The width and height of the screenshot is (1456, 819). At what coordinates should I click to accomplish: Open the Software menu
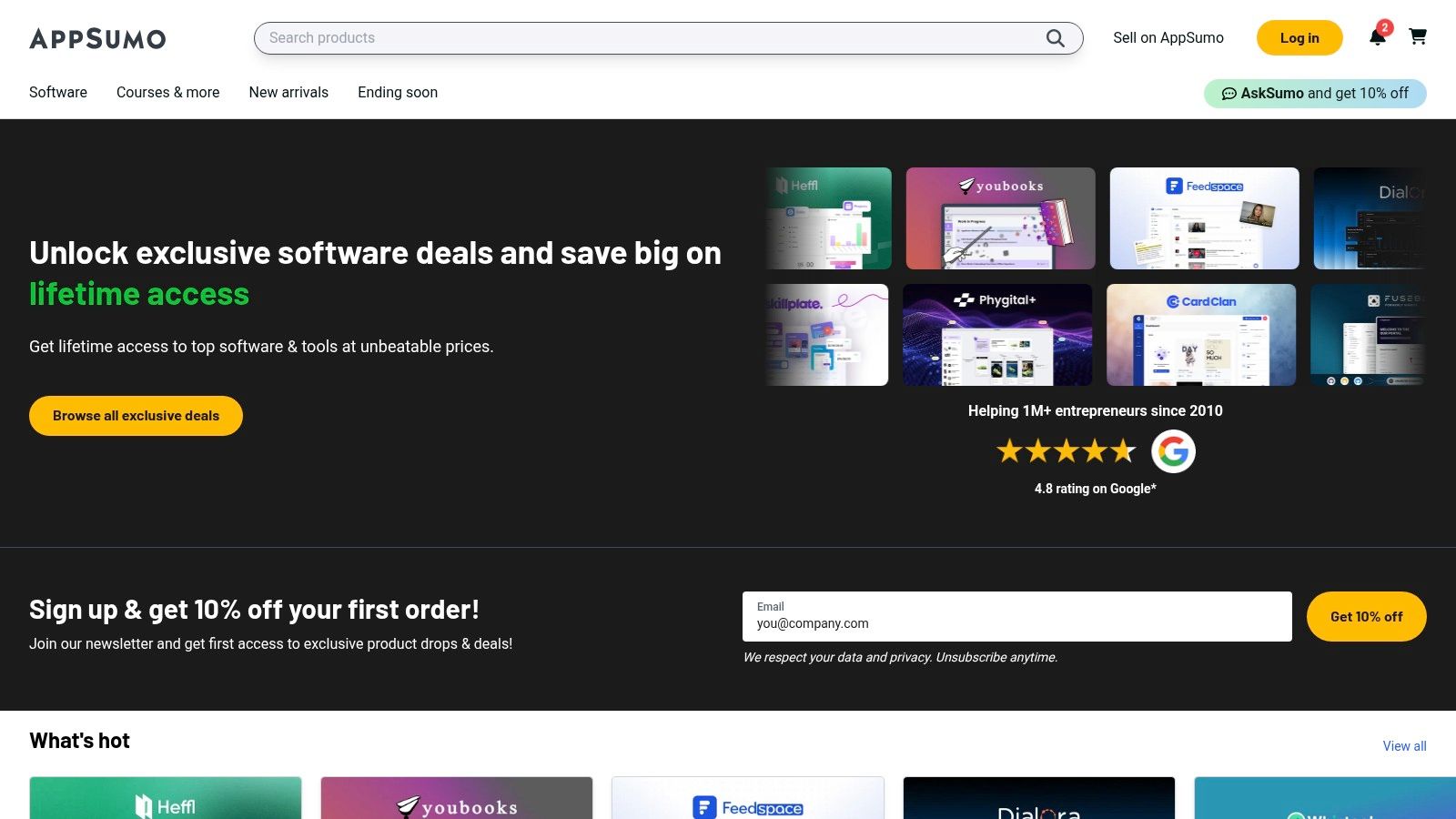click(x=57, y=92)
